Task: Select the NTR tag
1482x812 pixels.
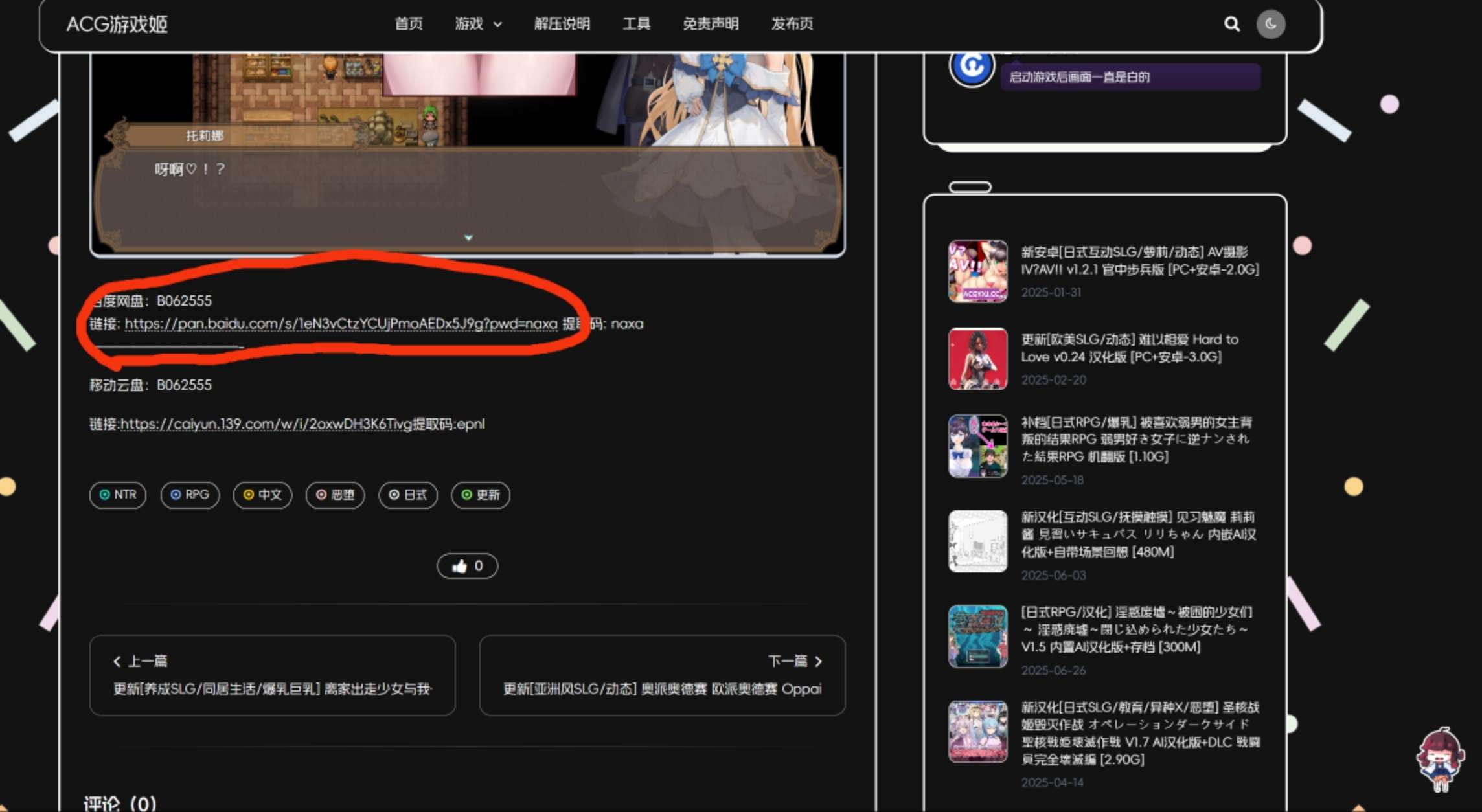Action: coord(118,495)
